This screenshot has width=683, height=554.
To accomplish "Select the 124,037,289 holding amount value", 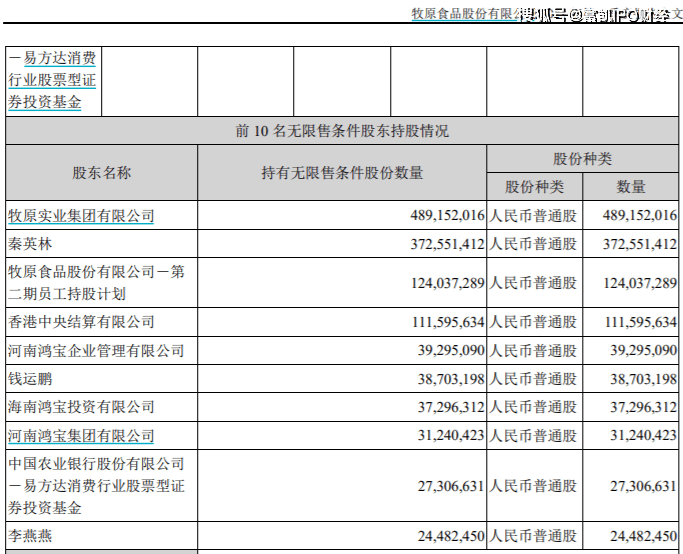I will pos(448,283).
